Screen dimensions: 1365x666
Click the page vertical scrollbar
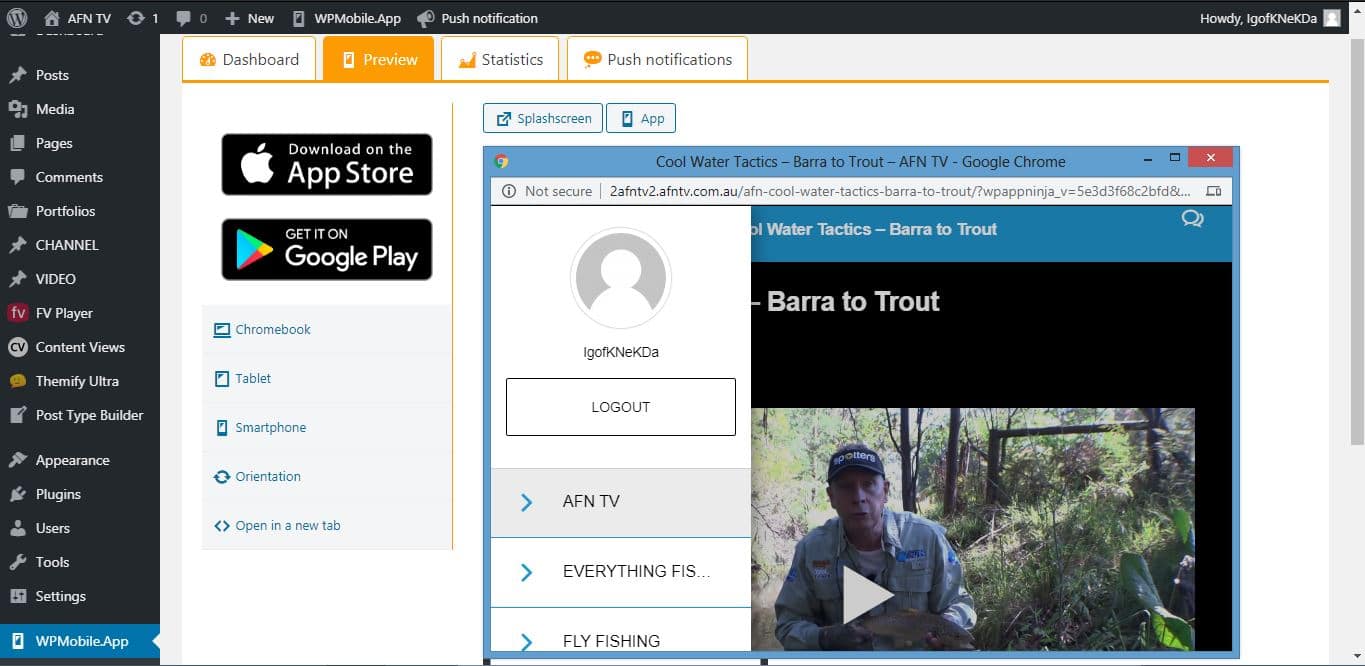click(1357, 240)
